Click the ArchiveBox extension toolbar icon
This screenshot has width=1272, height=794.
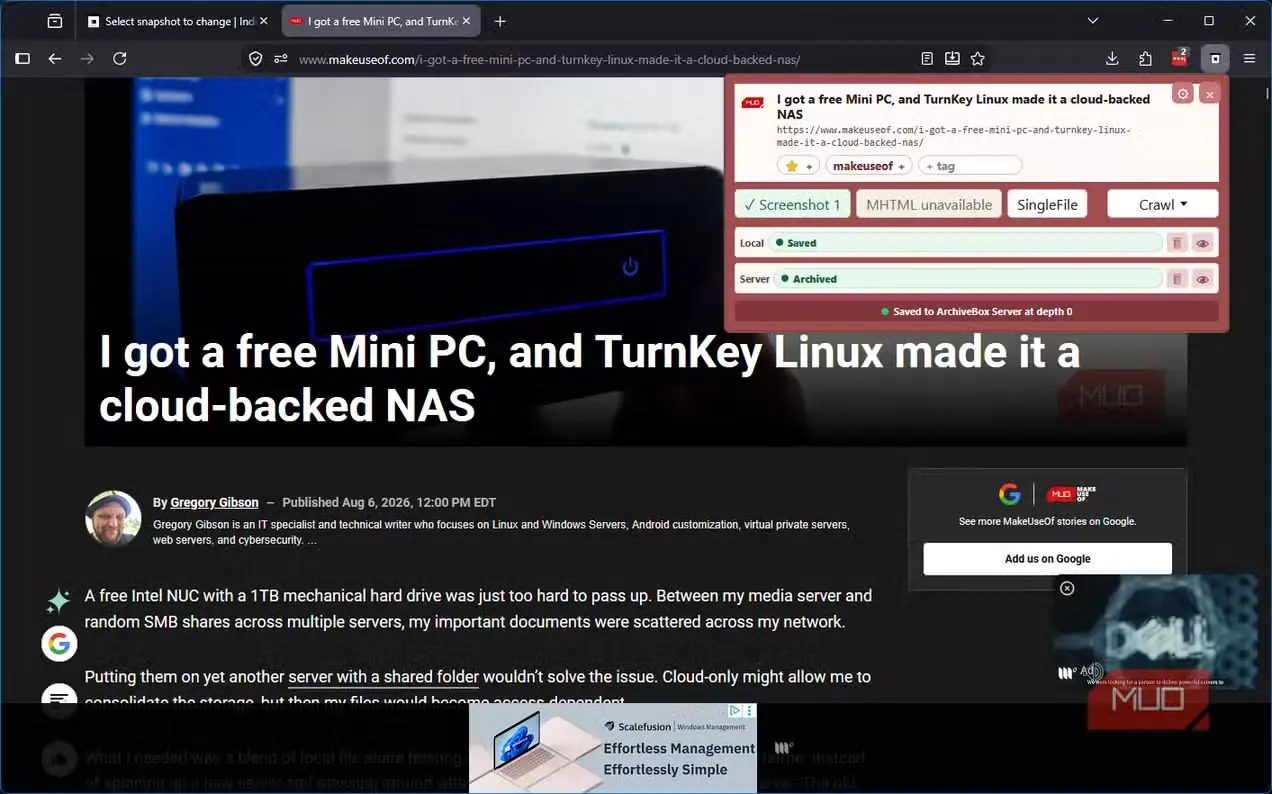pyautogui.click(x=1215, y=59)
